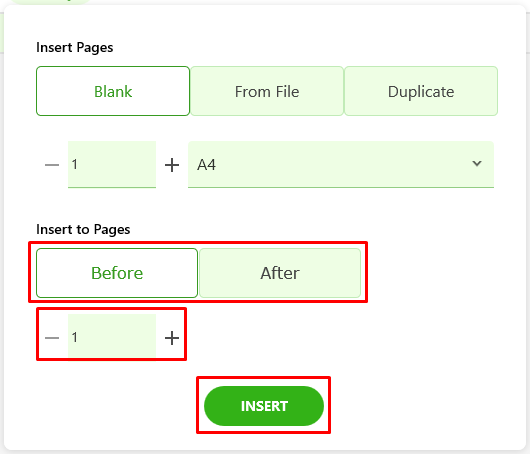This screenshot has height=454, width=530.
Task: Open the A4 page size dropdown
Action: pos(341,164)
